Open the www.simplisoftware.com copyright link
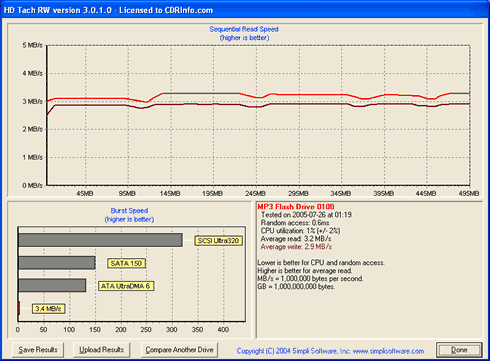The image size is (490, 361). 388,351
